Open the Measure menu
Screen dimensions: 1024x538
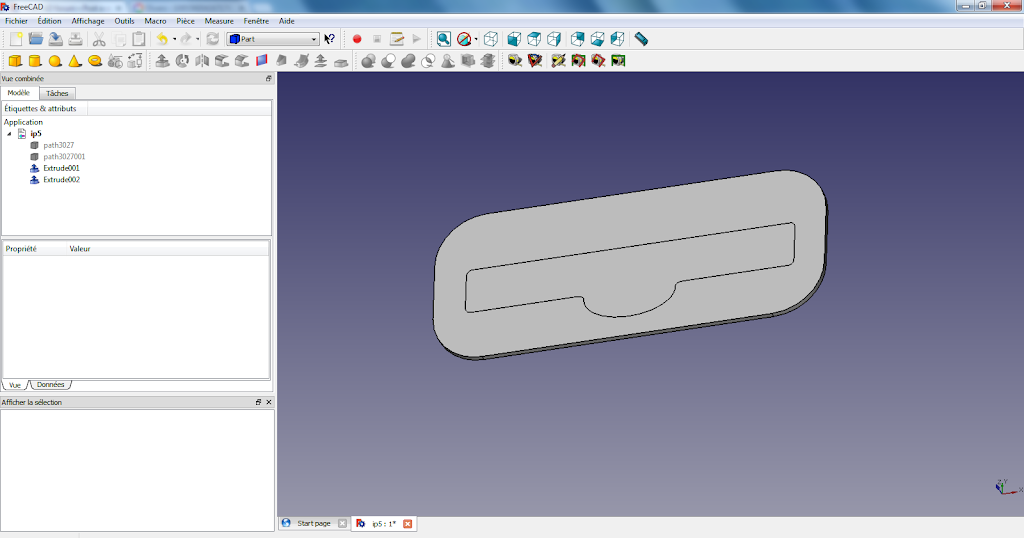[219, 21]
